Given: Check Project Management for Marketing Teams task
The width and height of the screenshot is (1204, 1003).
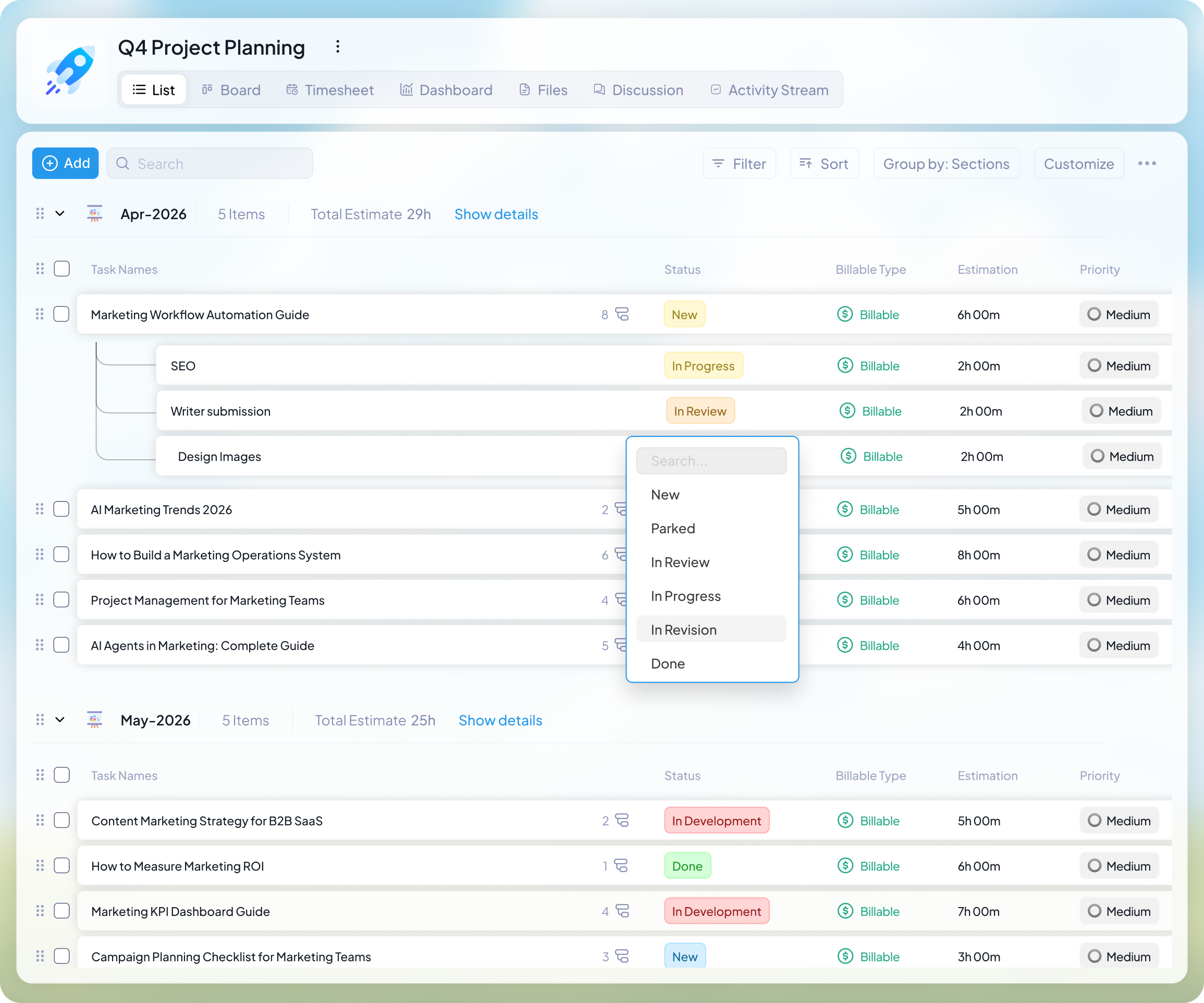Looking at the screenshot, I should (x=62, y=600).
